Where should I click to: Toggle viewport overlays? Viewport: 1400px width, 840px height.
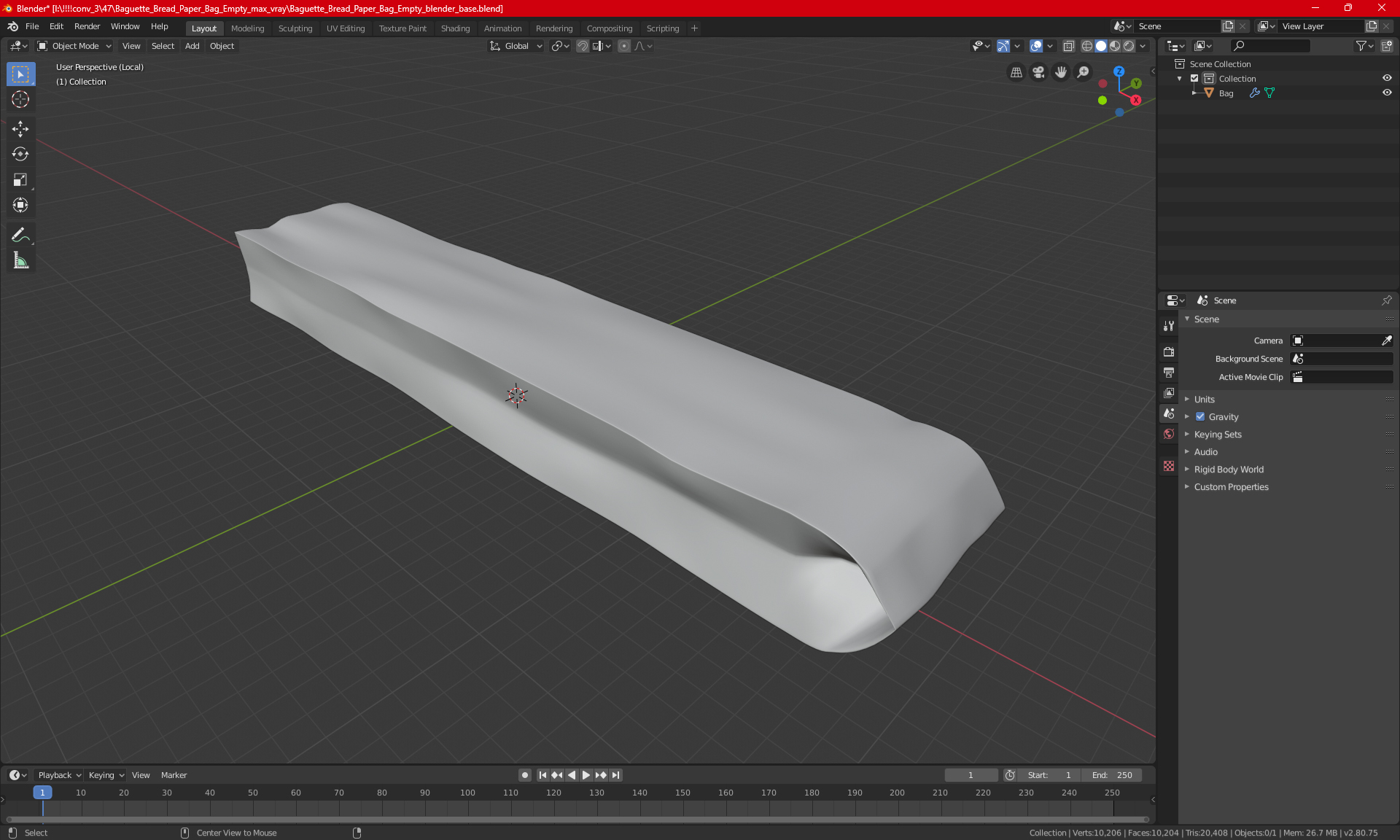[x=1036, y=46]
